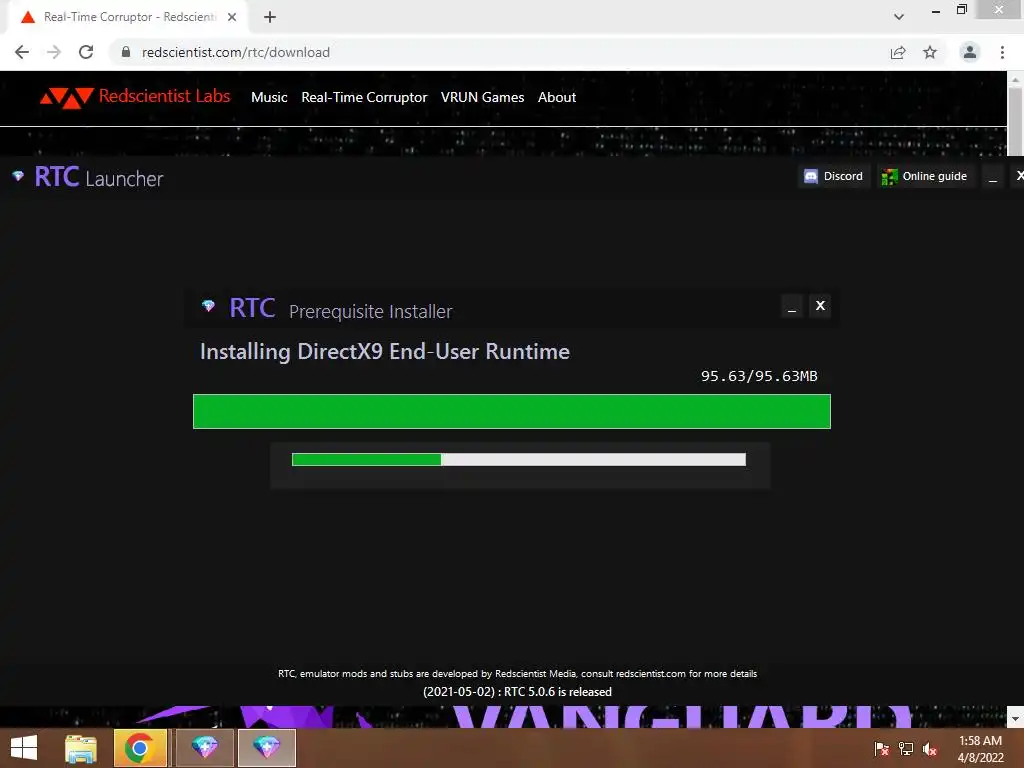
Task: Expand the tab search dropdown chevron
Action: tap(899, 17)
